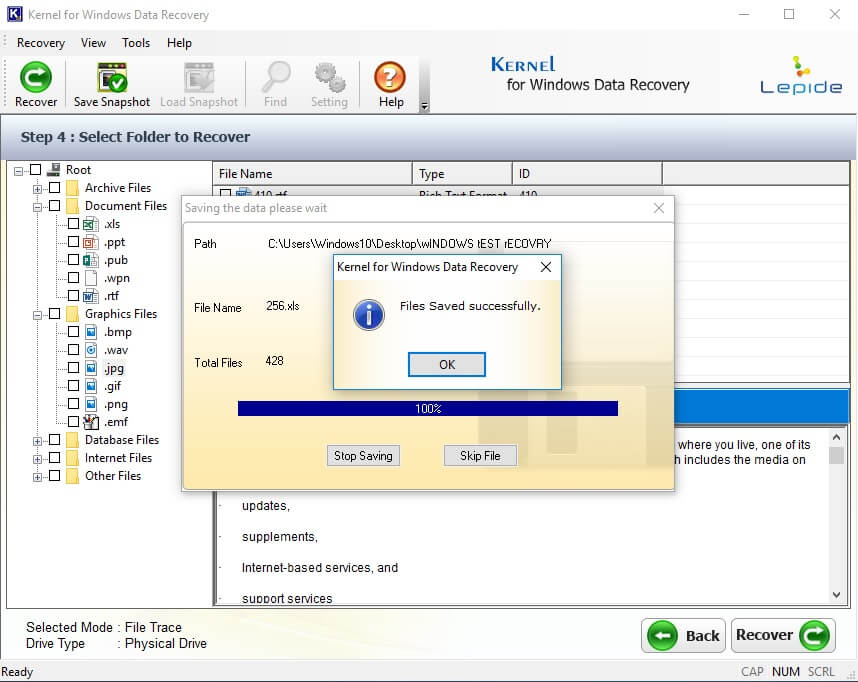Click the Find magnifier toolbar icon
Screen dimensions: 858x682
(x=276, y=77)
